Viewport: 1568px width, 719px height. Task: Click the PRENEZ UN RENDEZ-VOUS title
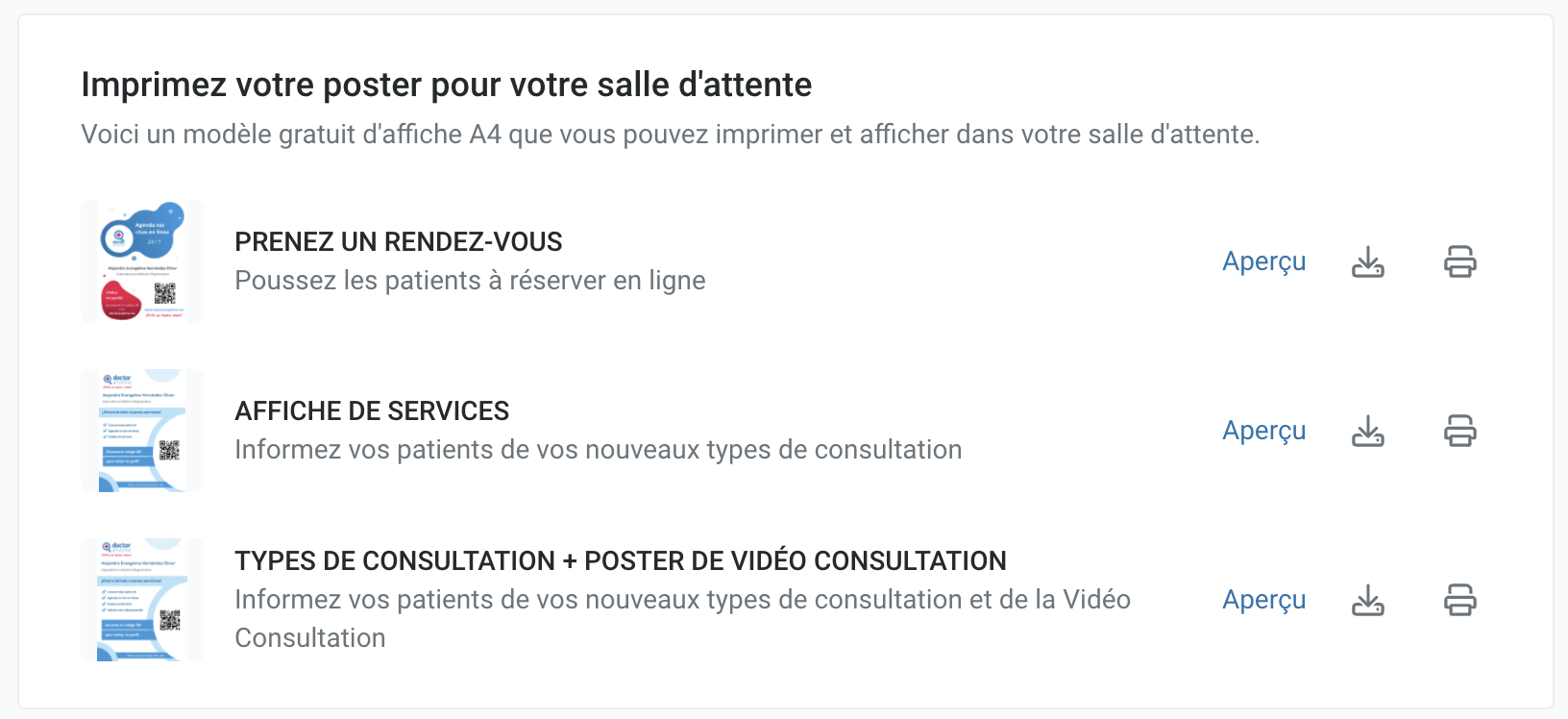pyautogui.click(x=399, y=242)
